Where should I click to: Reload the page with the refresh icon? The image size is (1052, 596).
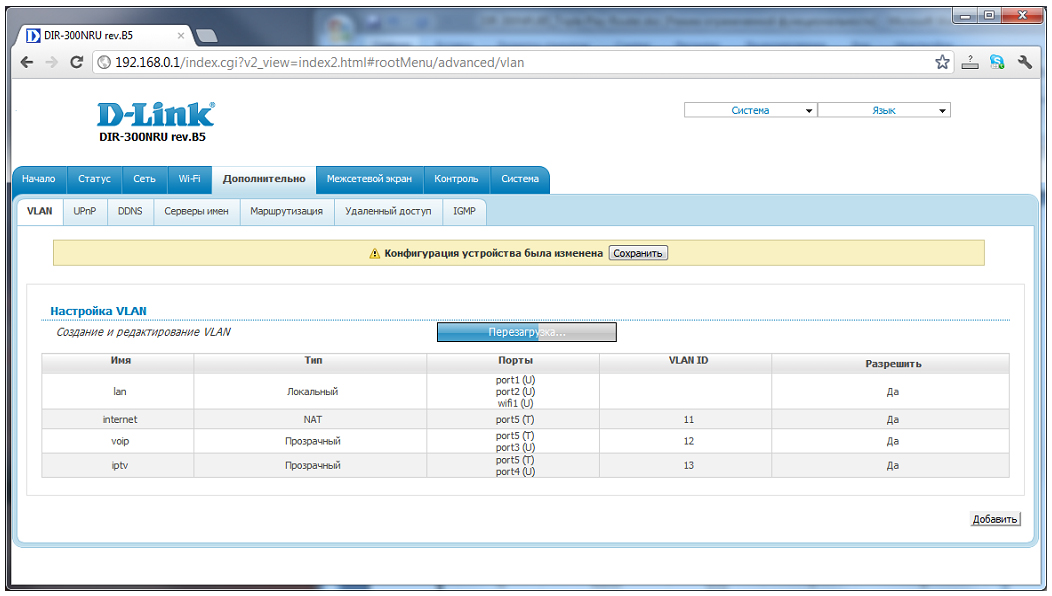click(x=76, y=62)
